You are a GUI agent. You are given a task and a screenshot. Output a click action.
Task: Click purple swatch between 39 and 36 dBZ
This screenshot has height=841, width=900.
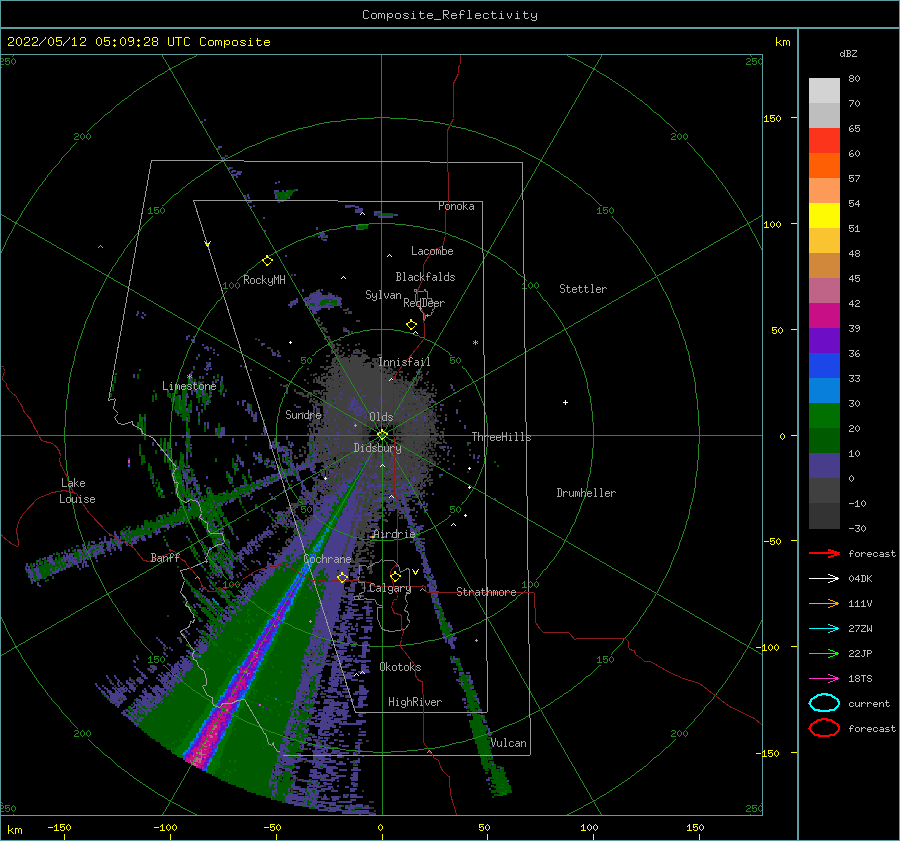(x=824, y=340)
